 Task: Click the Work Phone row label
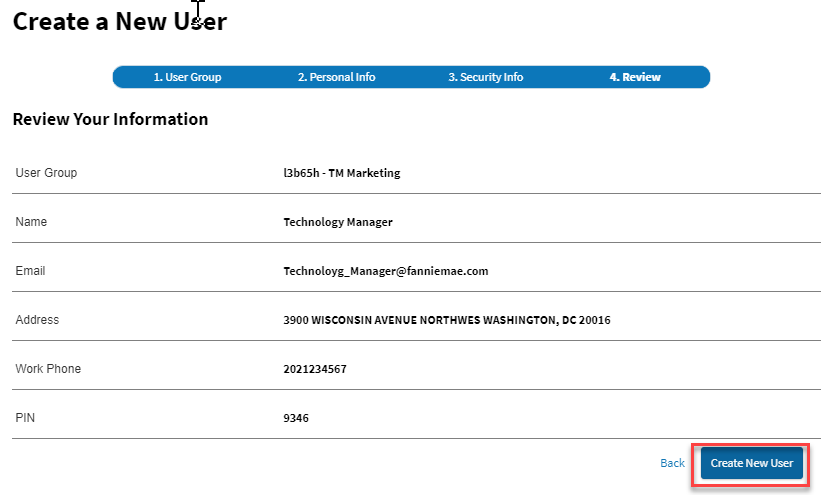tap(48, 369)
